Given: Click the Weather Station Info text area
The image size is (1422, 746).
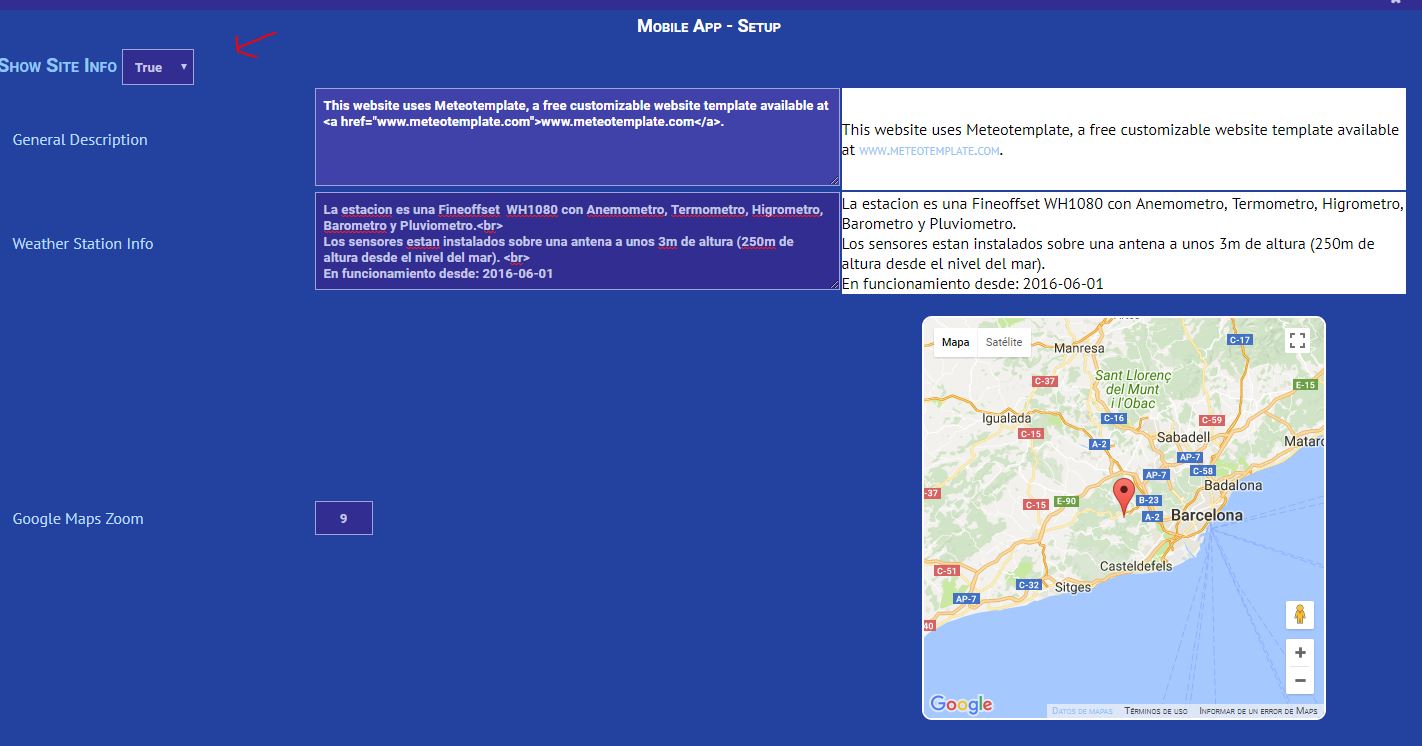Looking at the screenshot, I should (x=577, y=241).
